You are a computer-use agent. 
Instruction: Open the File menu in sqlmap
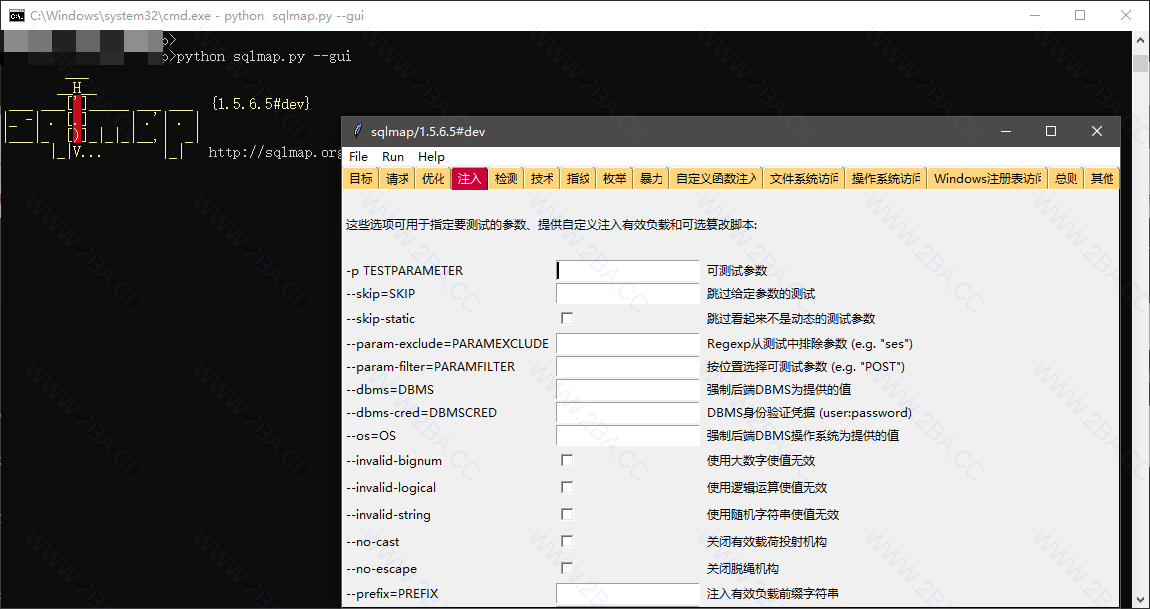pyautogui.click(x=359, y=156)
